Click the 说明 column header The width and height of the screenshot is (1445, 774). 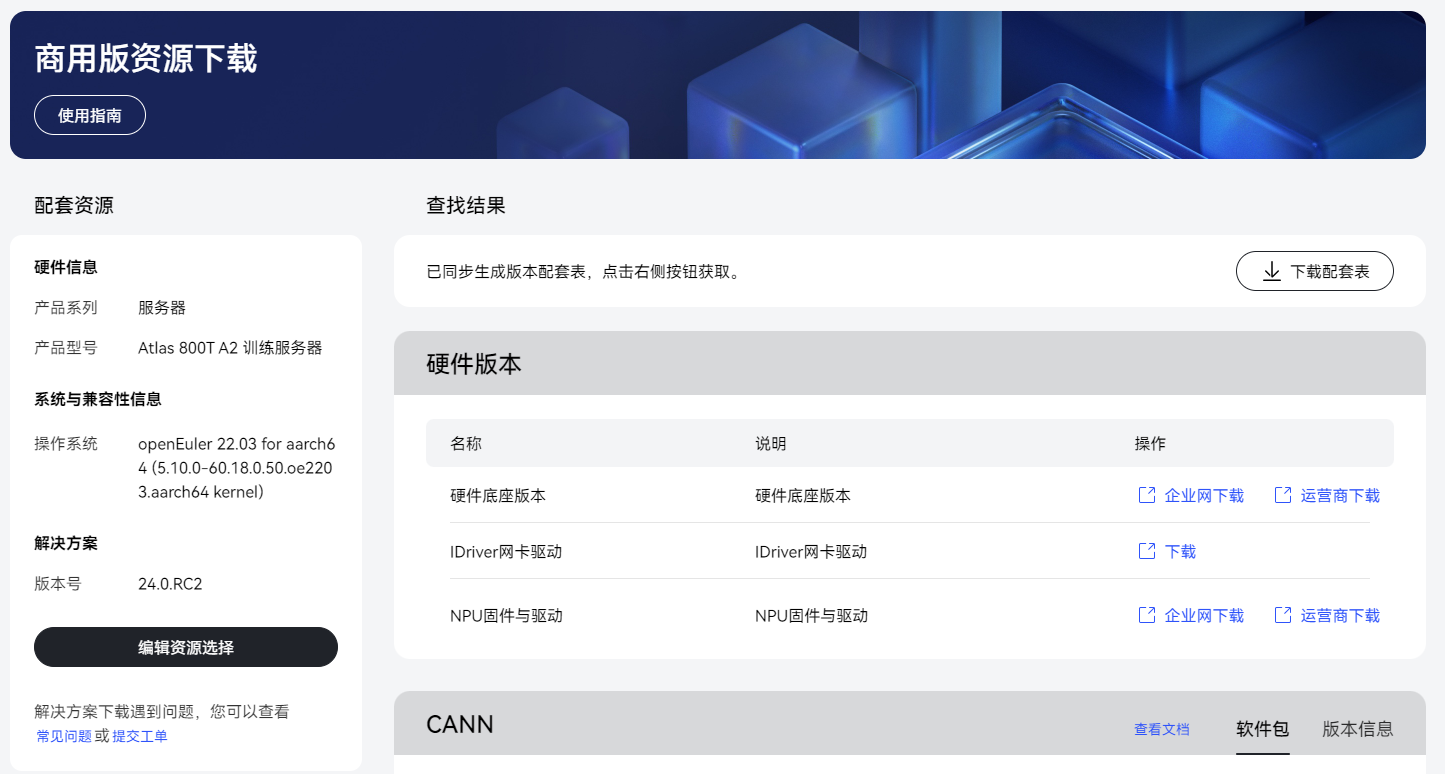pyautogui.click(x=771, y=443)
